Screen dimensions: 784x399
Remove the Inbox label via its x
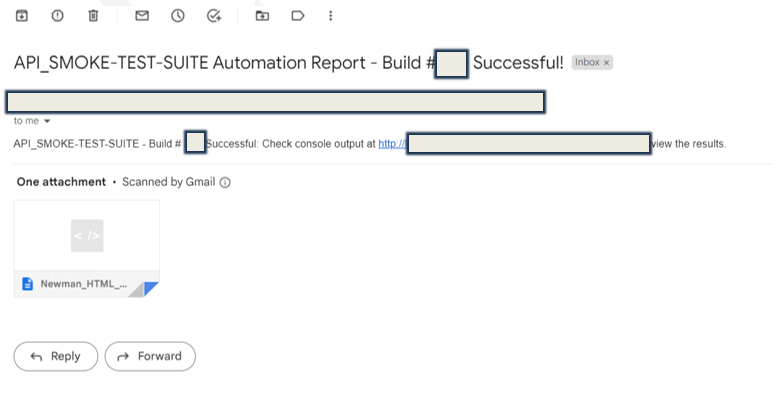point(606,62)
